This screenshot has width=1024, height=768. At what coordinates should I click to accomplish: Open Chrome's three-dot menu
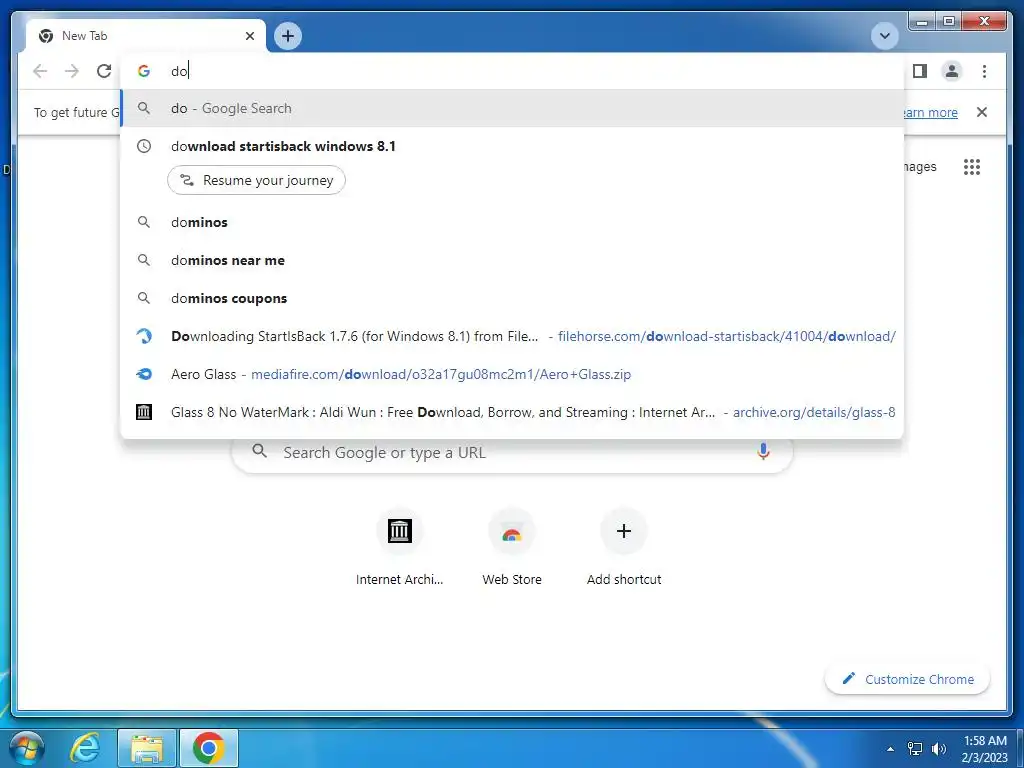click(x=984, y=71)
